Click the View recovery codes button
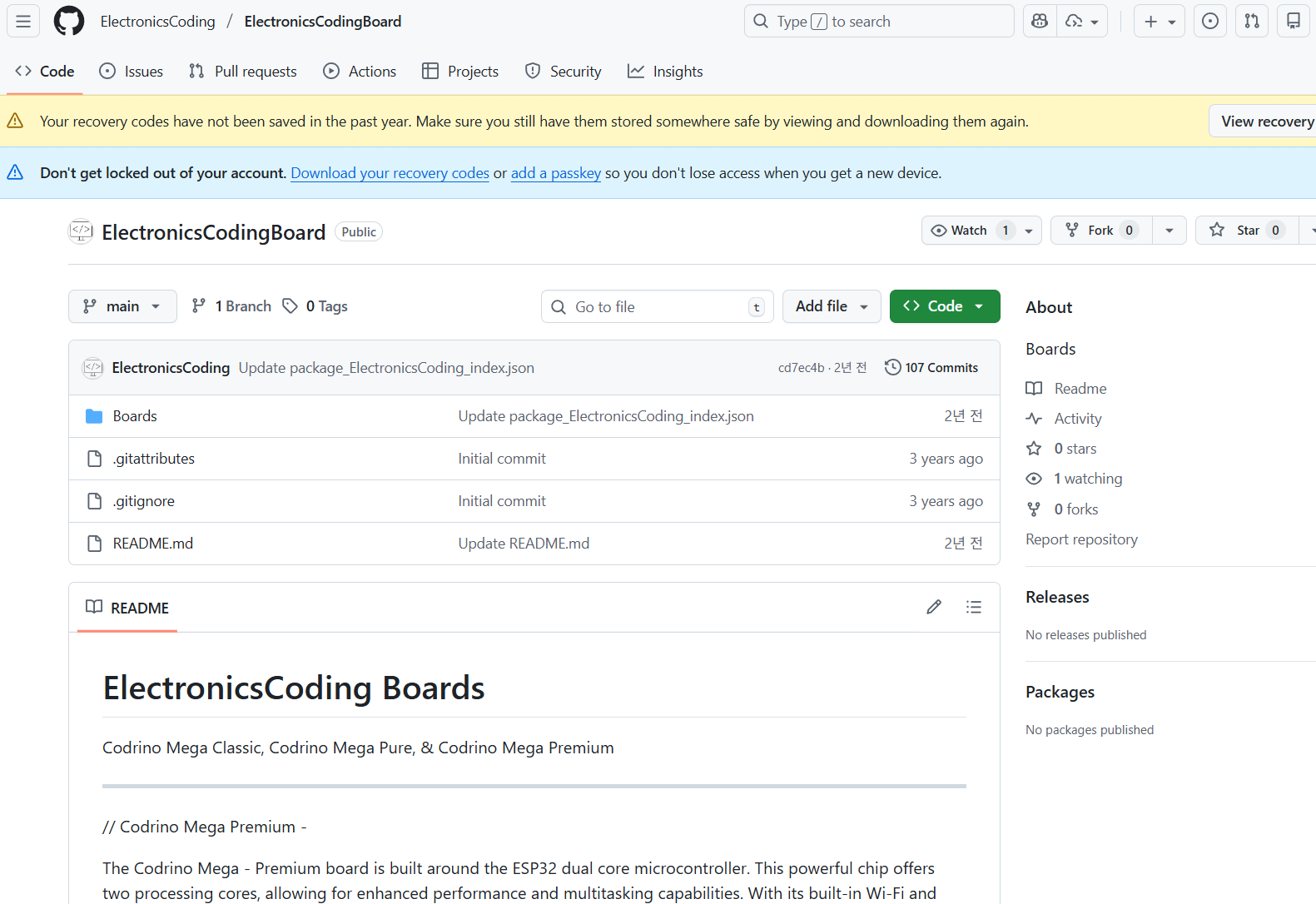The width and height of the screenshot is (1316, 904). 1262,122
